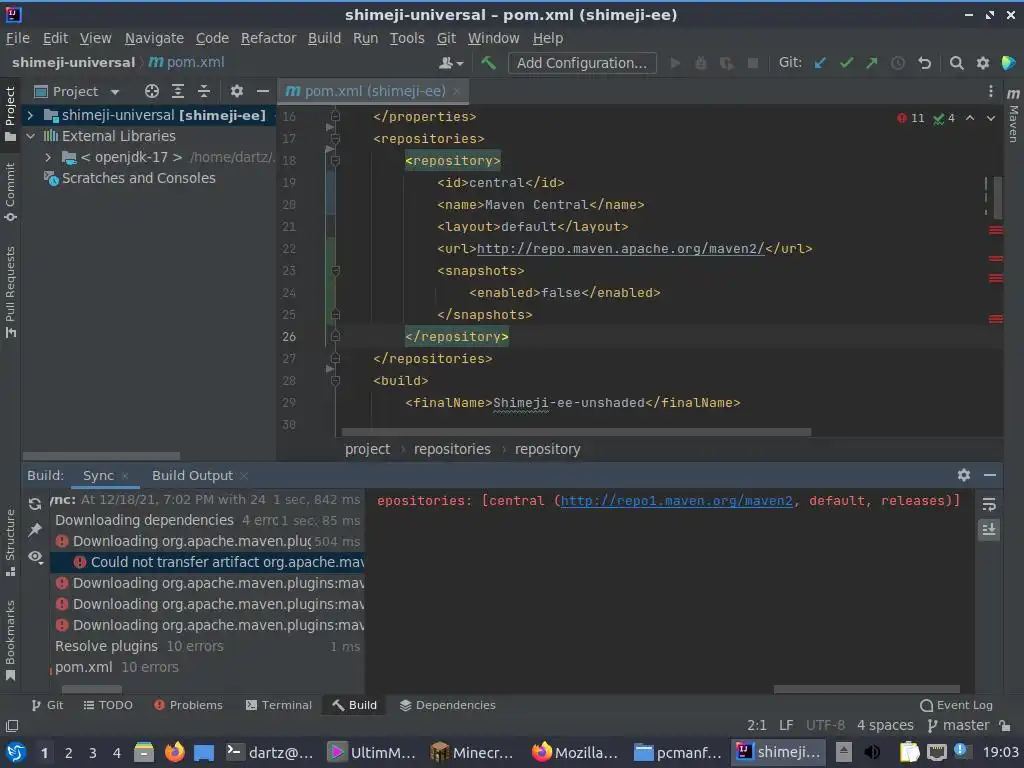The image size is (1024, 768).
Task: Open the Dependencies tool window
Action: click(447, 705)
